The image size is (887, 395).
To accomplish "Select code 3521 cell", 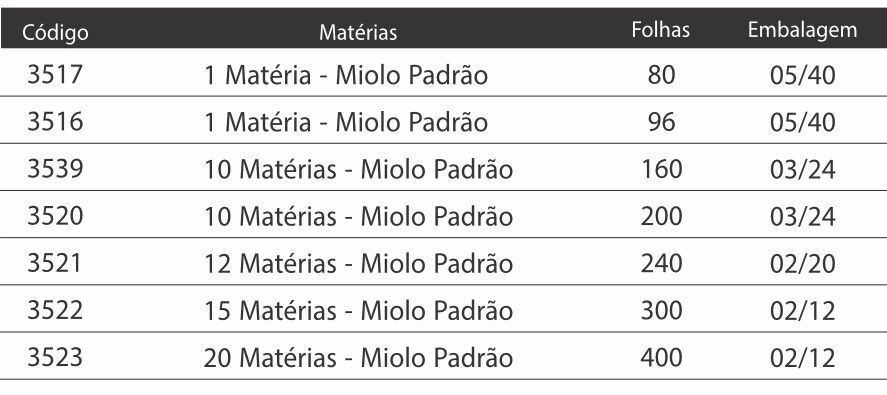I will coord(54,263).
